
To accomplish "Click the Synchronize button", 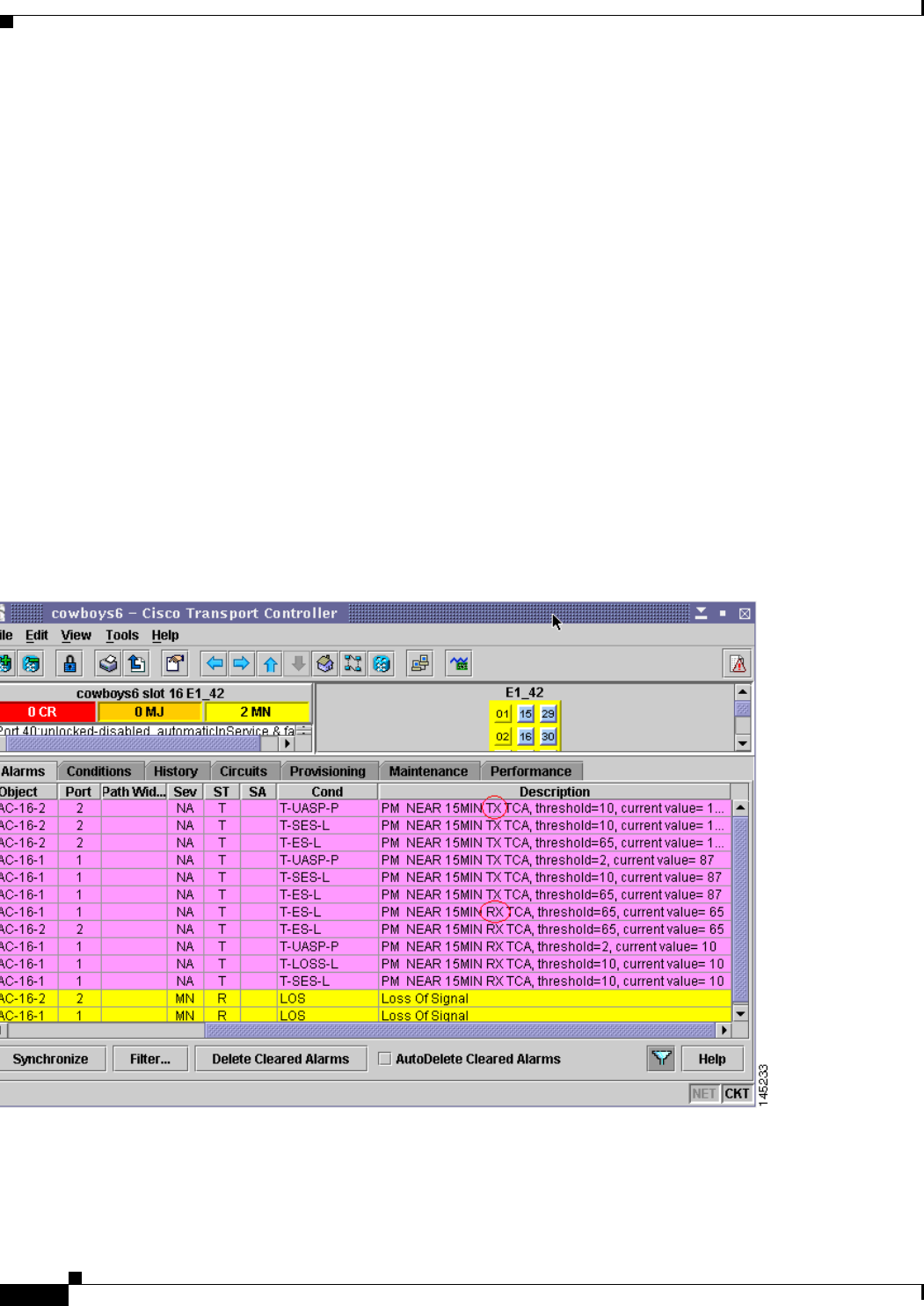I will (51, 1059).
